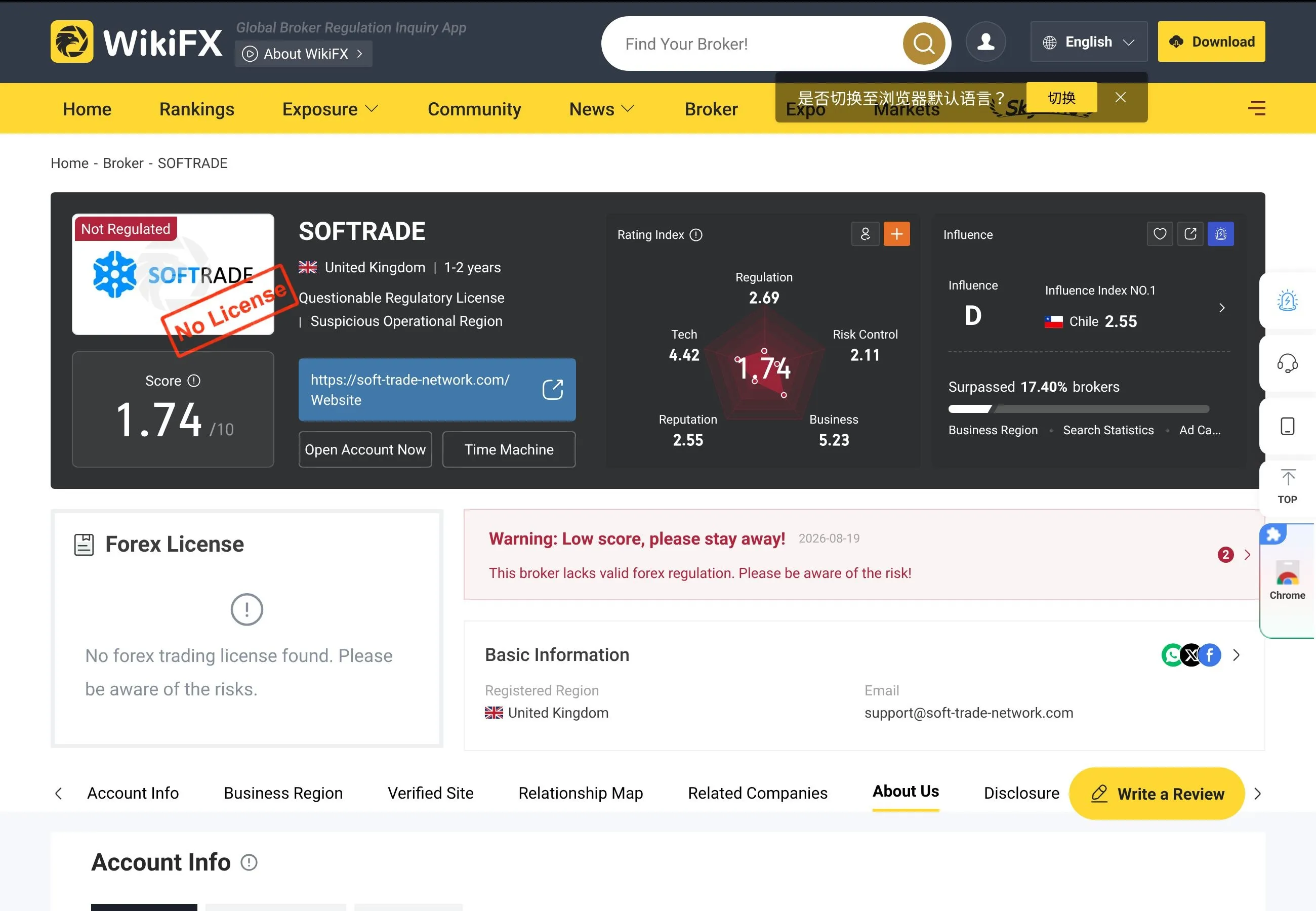Click the mobile phone sidebar icon
Image resolution: width=1316 pixels, height=911 pixels.
(1287, 426)
